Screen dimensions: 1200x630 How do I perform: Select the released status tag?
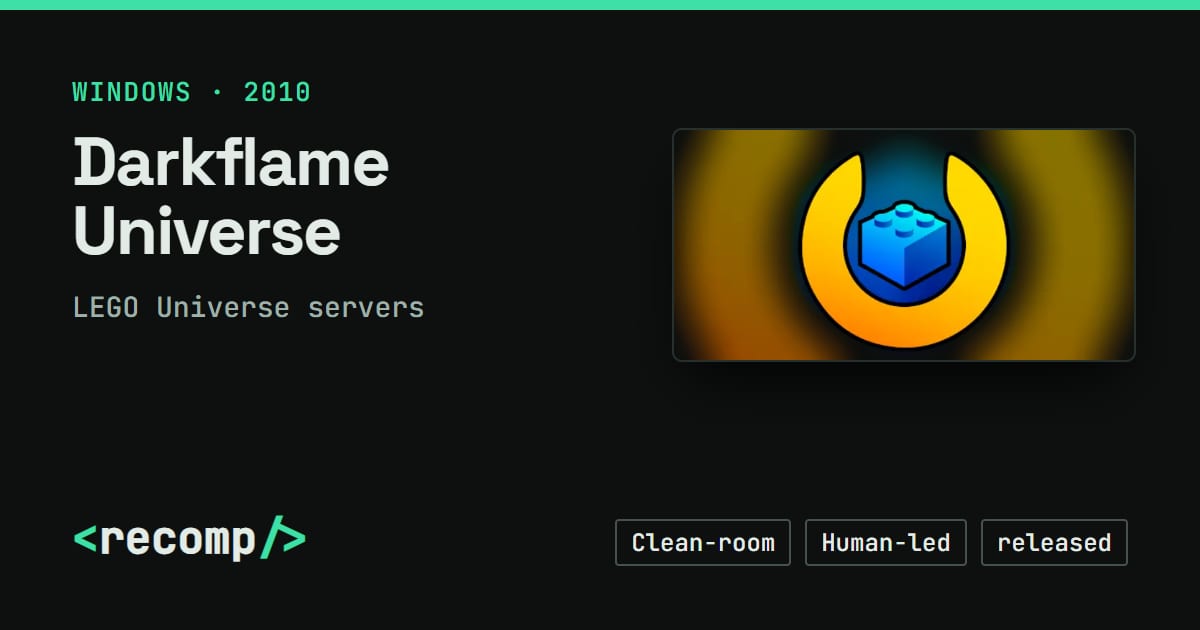(1054, 543)
